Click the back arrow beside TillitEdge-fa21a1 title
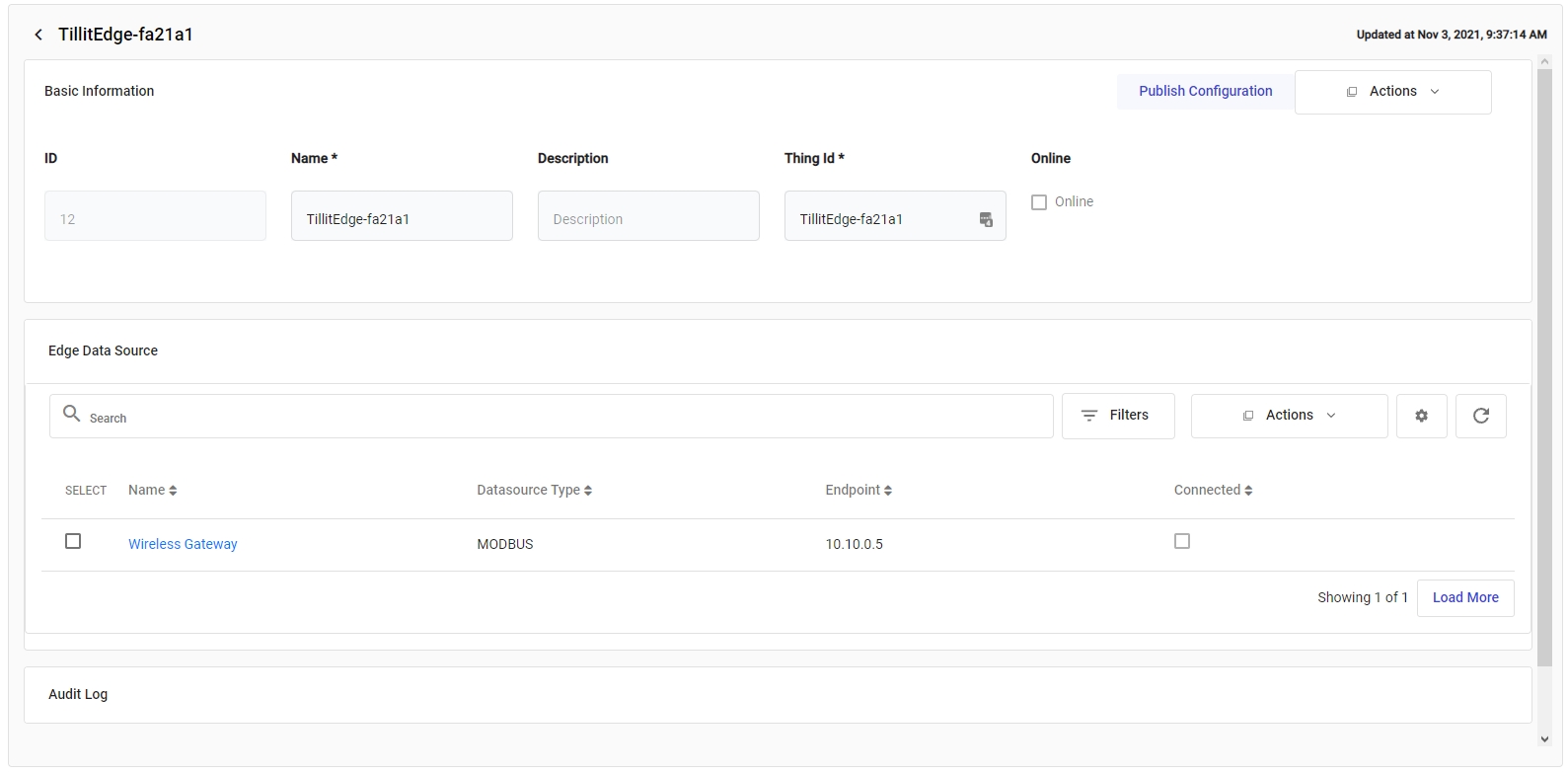The height and width of the screenshot is (775, 1568). pos(38,35)
